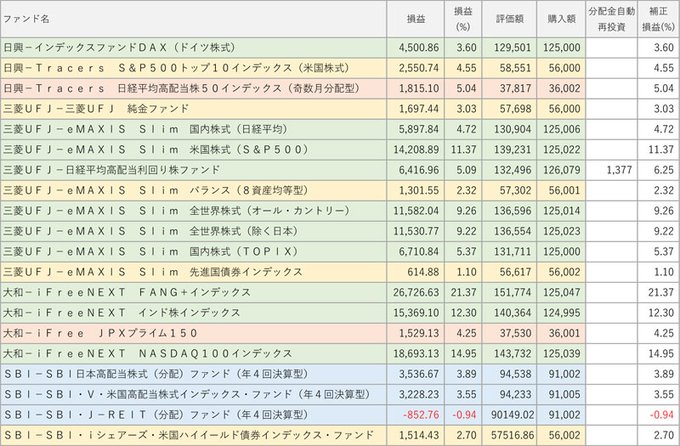This screenshot has height=446, width=680.
Task: Select the ファンド名 column header
Action: click(x=193, y=19)
